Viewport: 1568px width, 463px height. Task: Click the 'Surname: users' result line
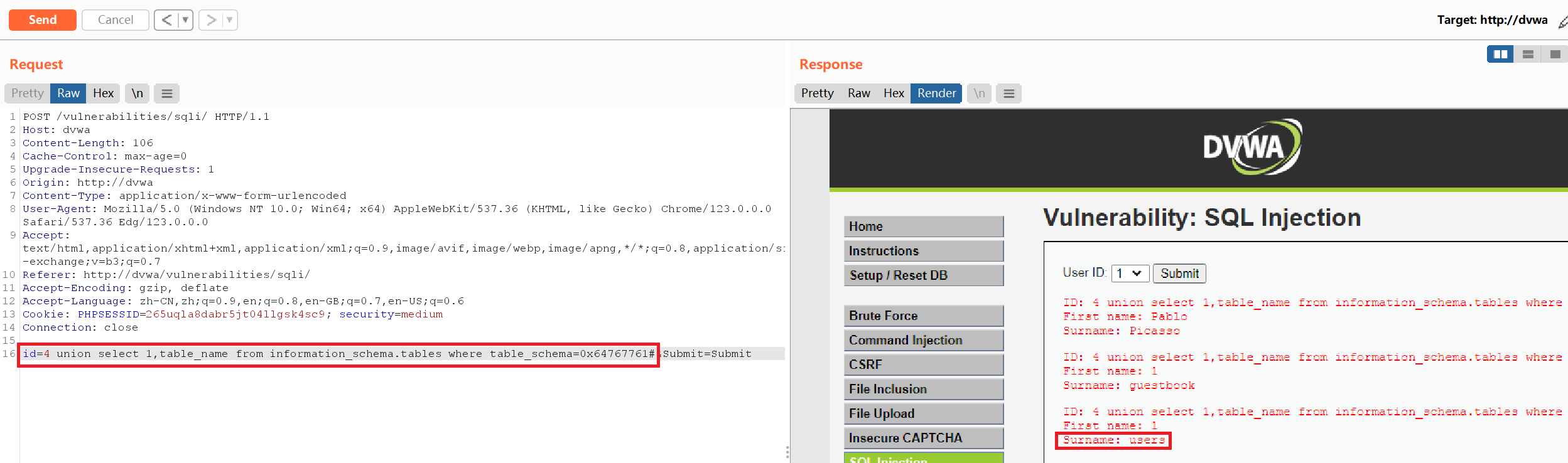[1114, 440]
